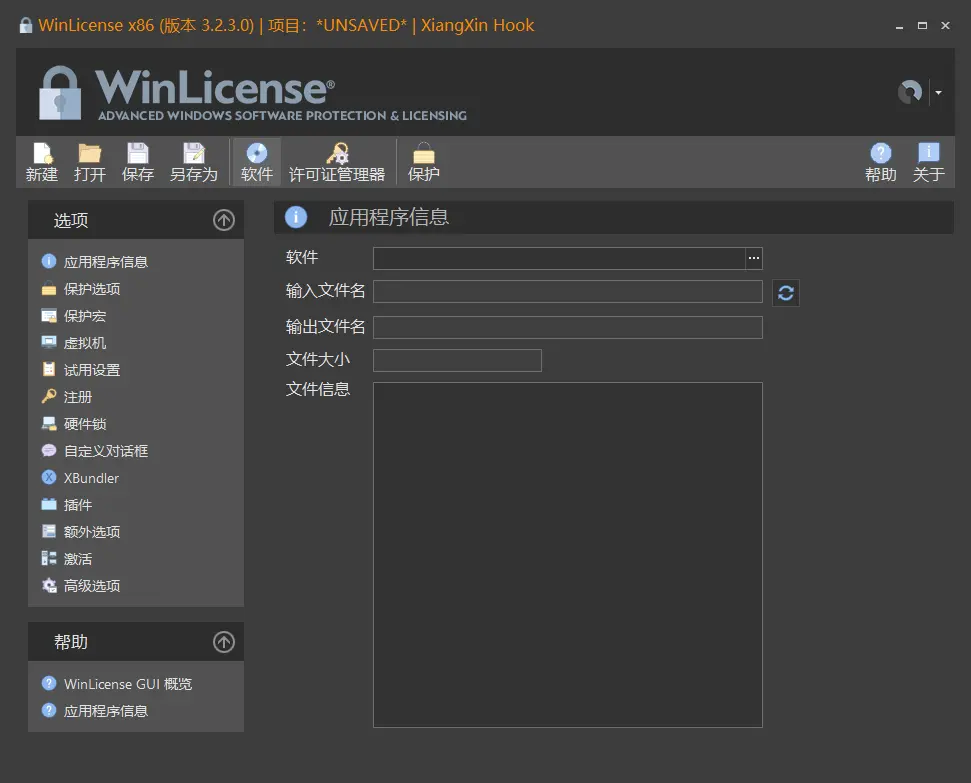Open 许可证管理器 license manager
Image resolution: width=971 pixels, height=783 pixels.
click(x=337, y=162)
